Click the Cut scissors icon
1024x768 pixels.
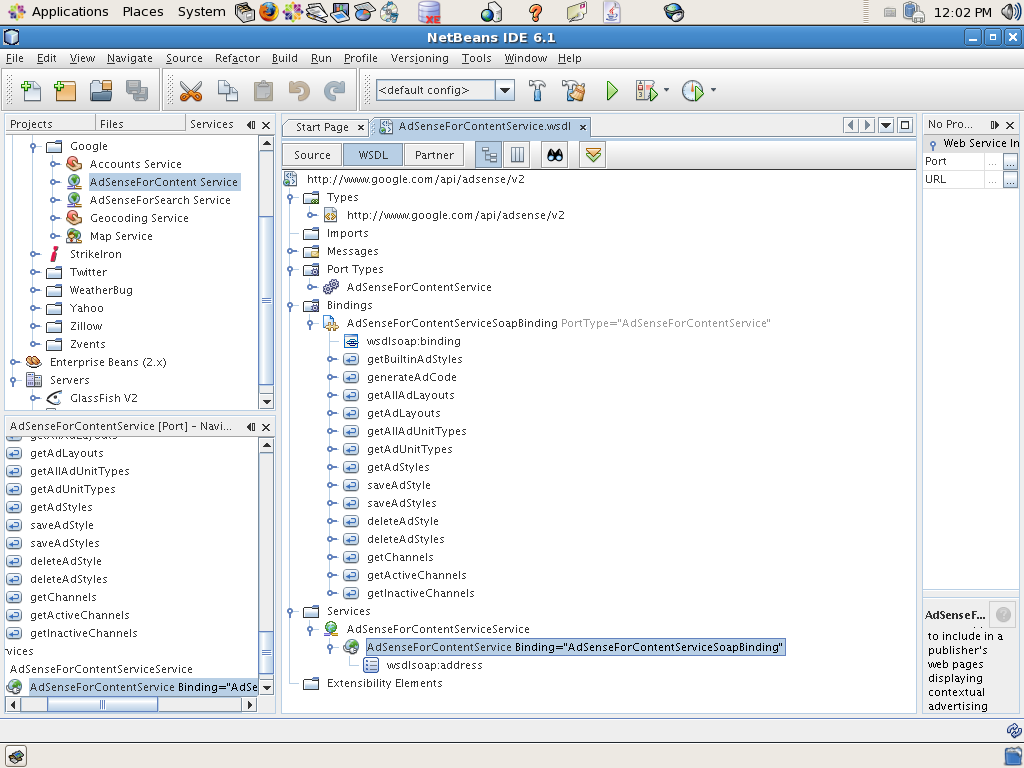[190, 91]
